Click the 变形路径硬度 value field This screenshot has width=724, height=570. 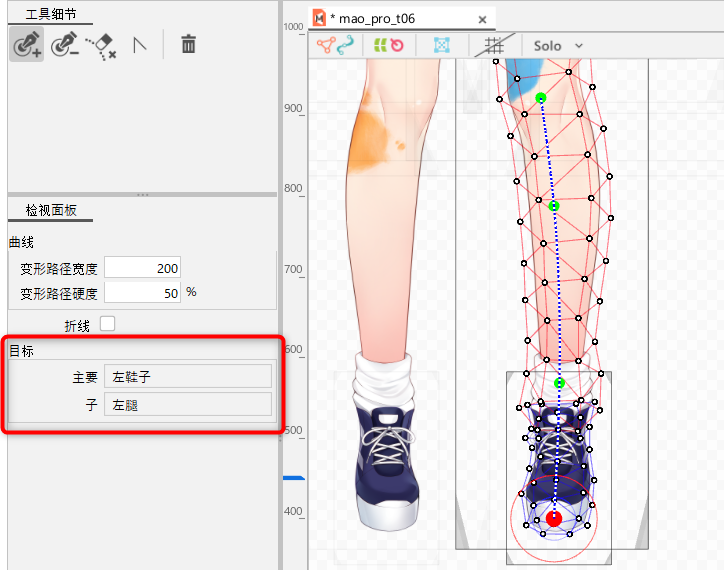click(x=142, y=293)
